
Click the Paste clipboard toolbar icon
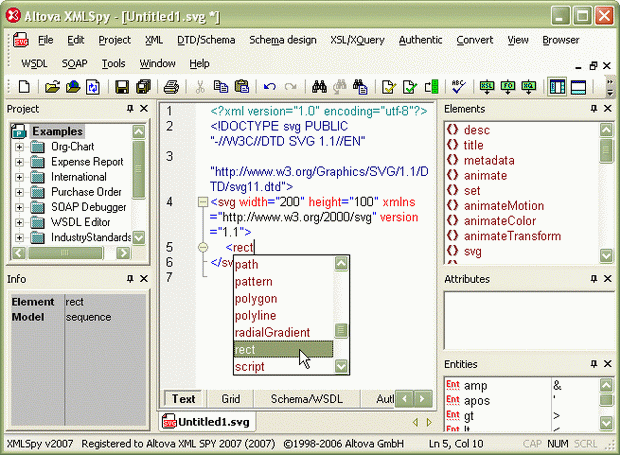[x=241, y=88]
